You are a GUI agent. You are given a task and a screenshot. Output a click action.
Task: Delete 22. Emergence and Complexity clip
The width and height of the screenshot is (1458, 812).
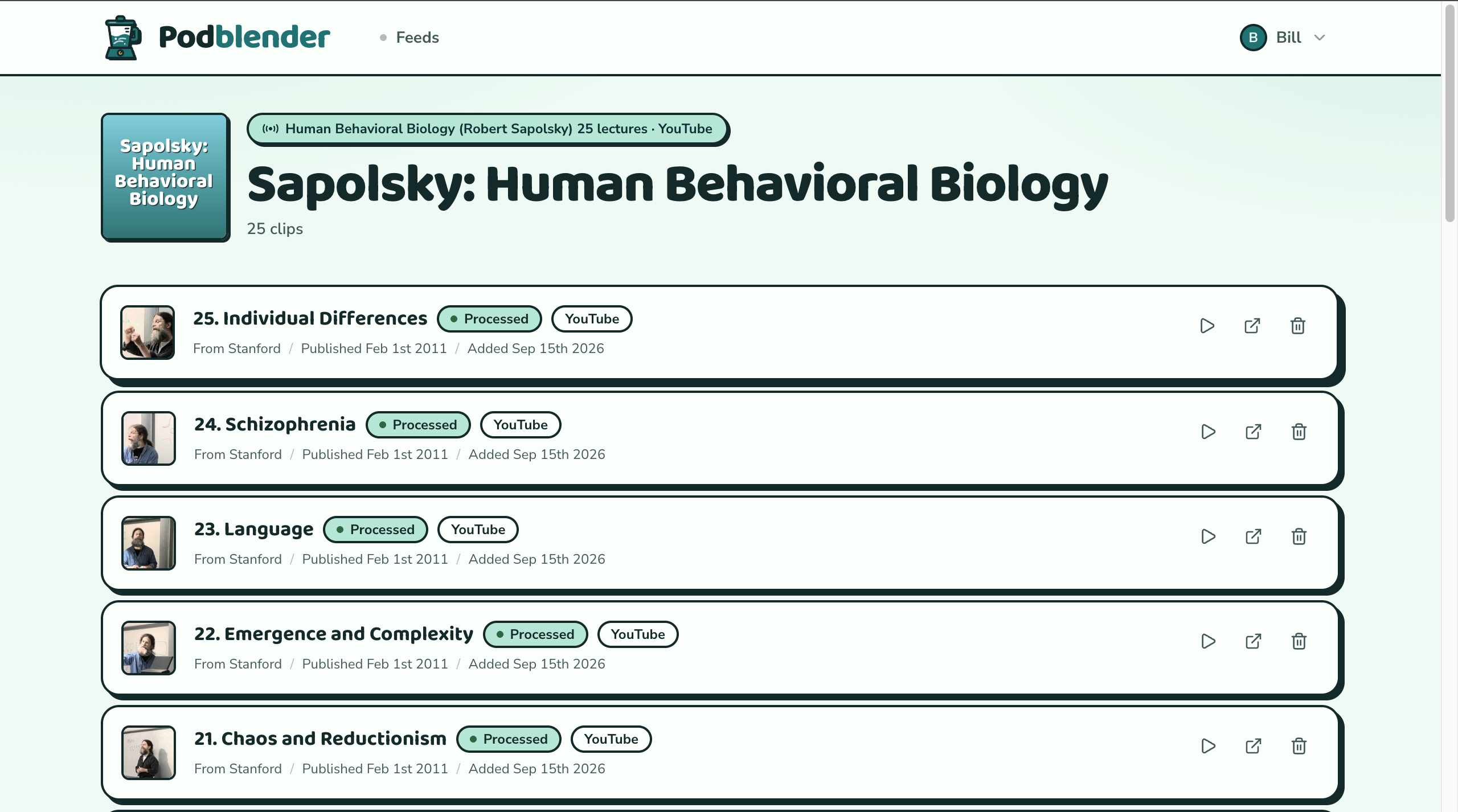pyautogui.click(x=1299, y=641)
